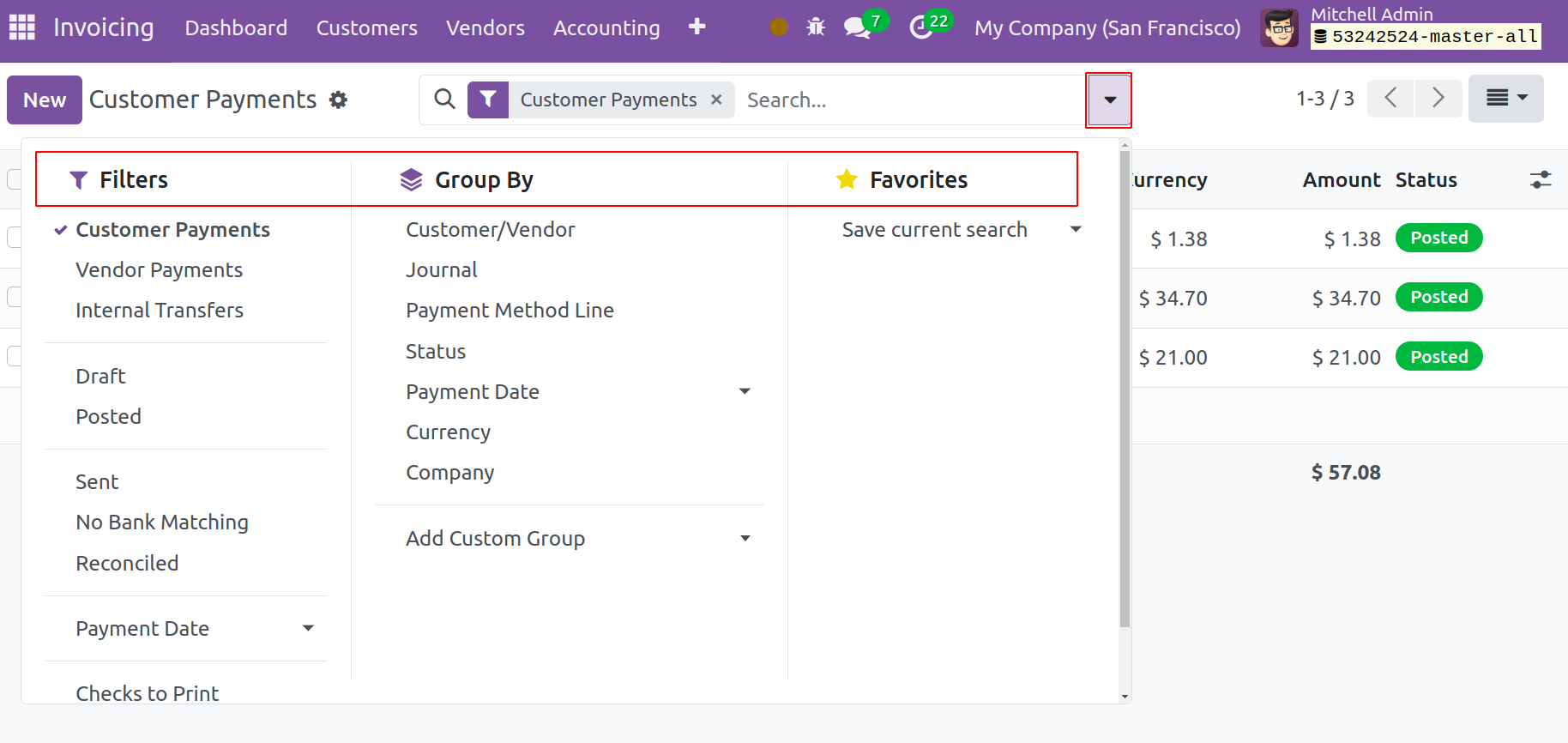Click the magnifying glass search icon

point(444,100)
